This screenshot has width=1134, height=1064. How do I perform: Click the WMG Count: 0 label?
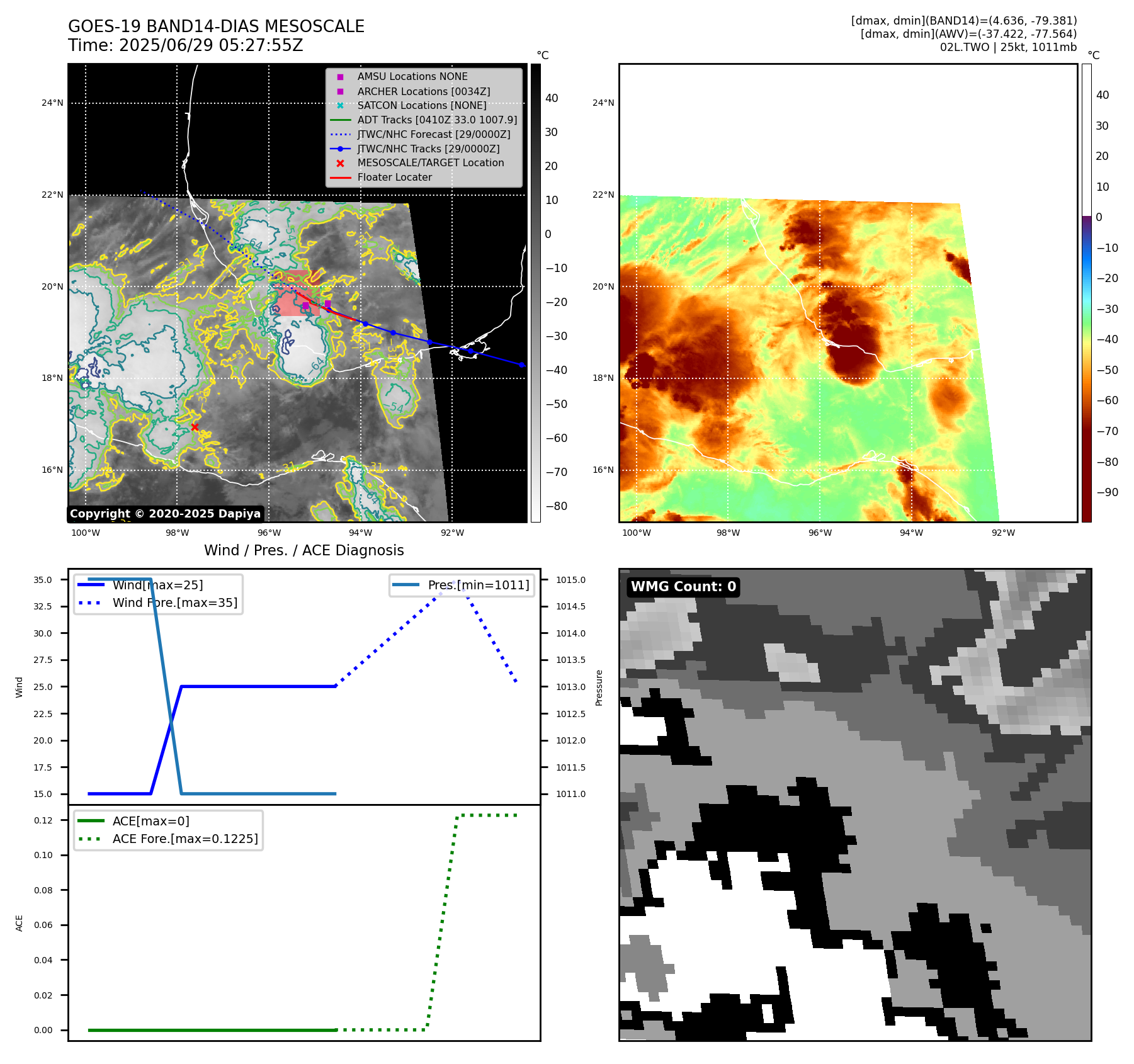pyautogui.click(x=683, y=587)
